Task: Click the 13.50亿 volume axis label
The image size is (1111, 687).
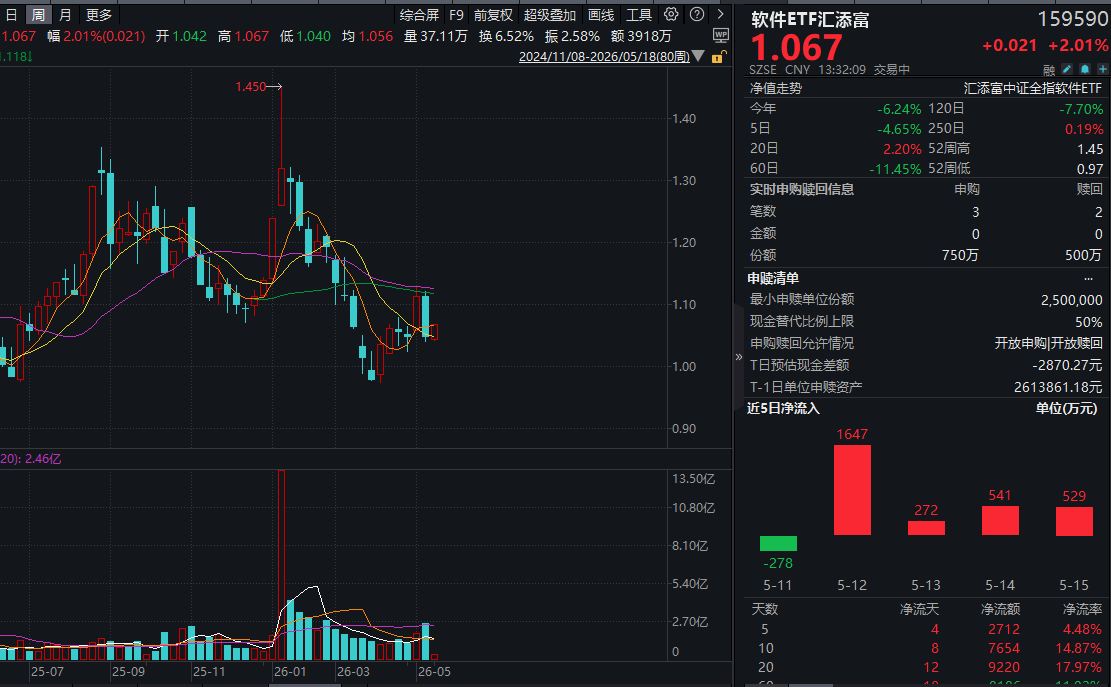Action: click(x=694, y=479)
